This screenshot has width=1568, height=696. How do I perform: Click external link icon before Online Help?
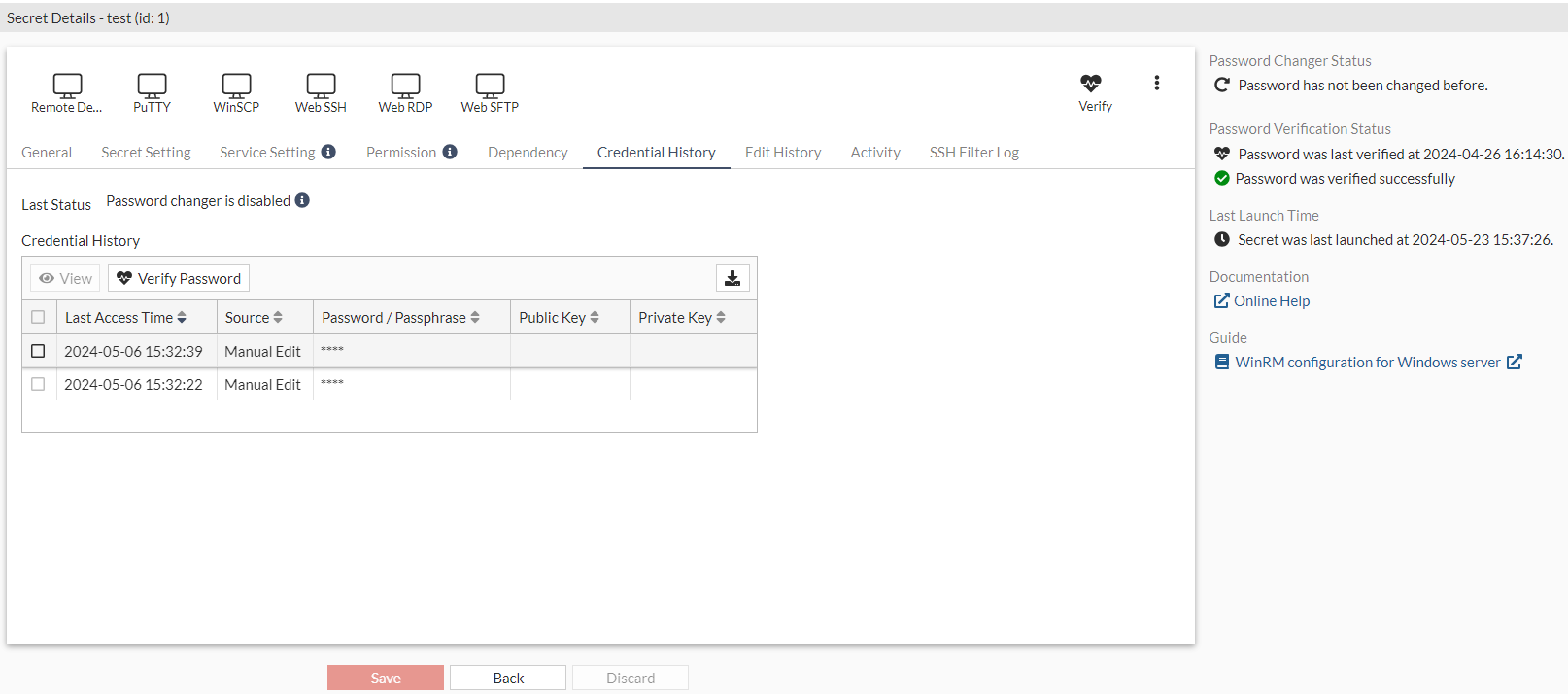click(1221, 301)
